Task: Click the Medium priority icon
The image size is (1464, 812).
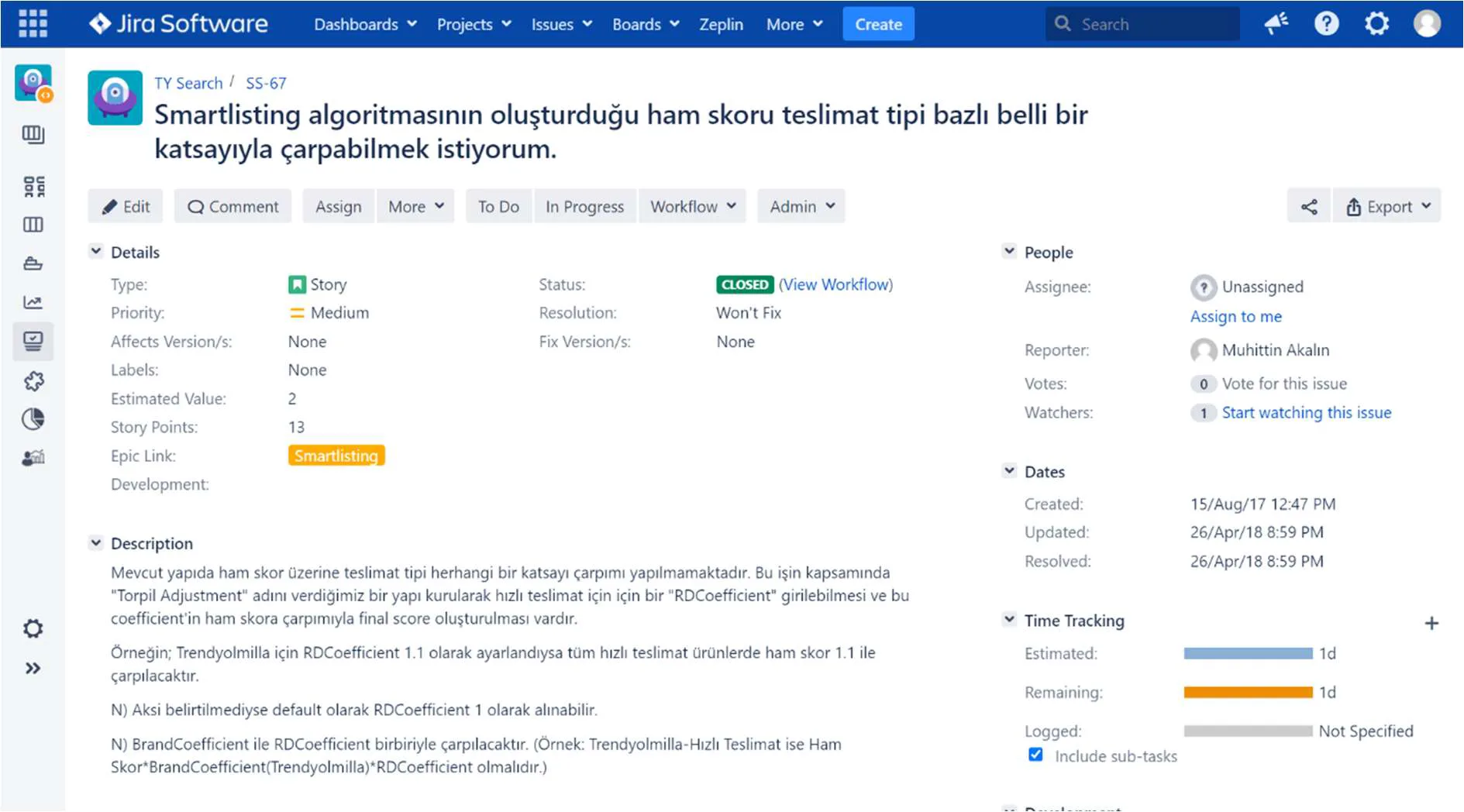Action: [x=297, y=313]
